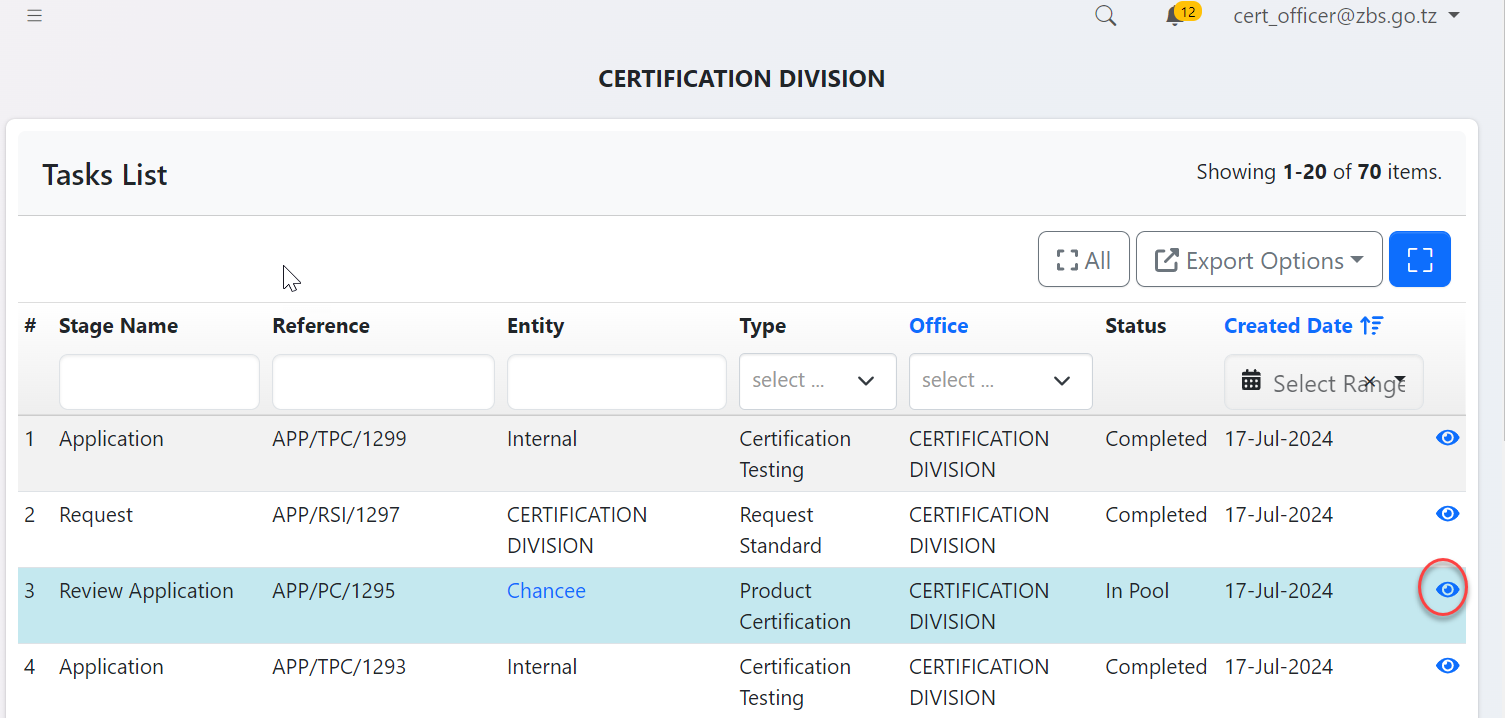Open the hamburger sidebar menu
Screen dimensions: 1505x718
click(34, 16)
